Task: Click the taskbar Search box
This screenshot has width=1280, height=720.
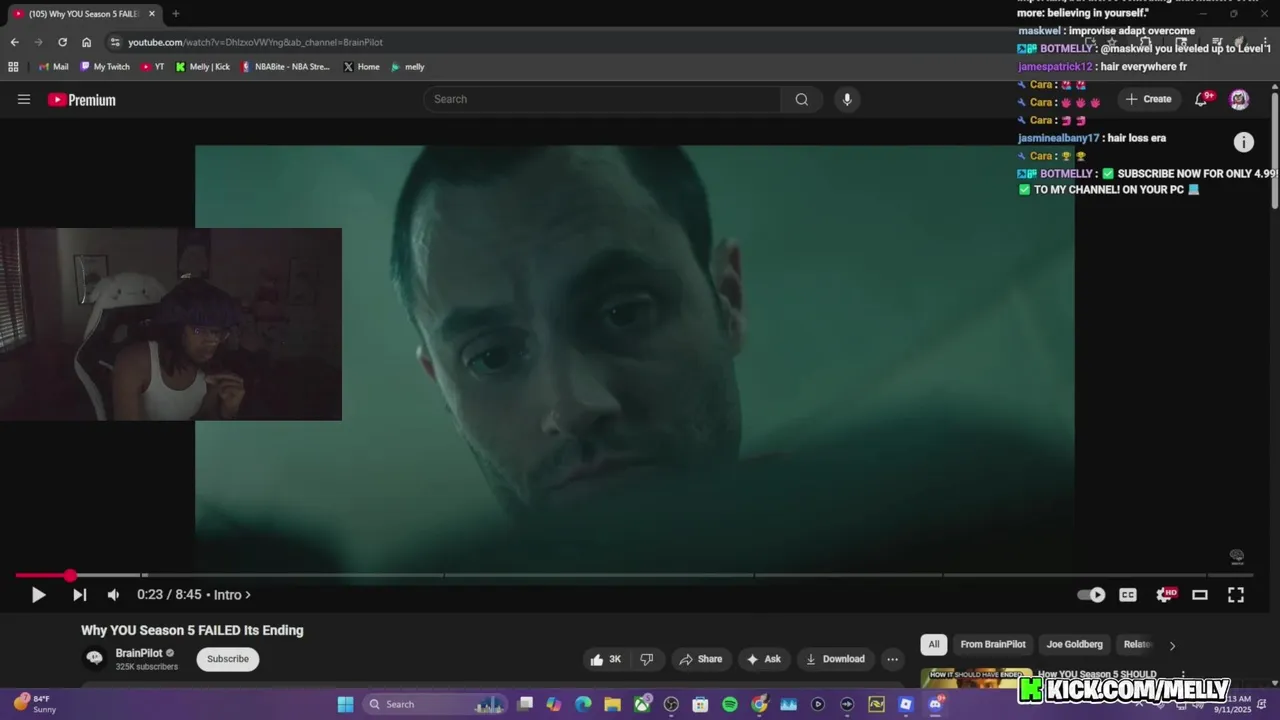Action: pos(436,704)
